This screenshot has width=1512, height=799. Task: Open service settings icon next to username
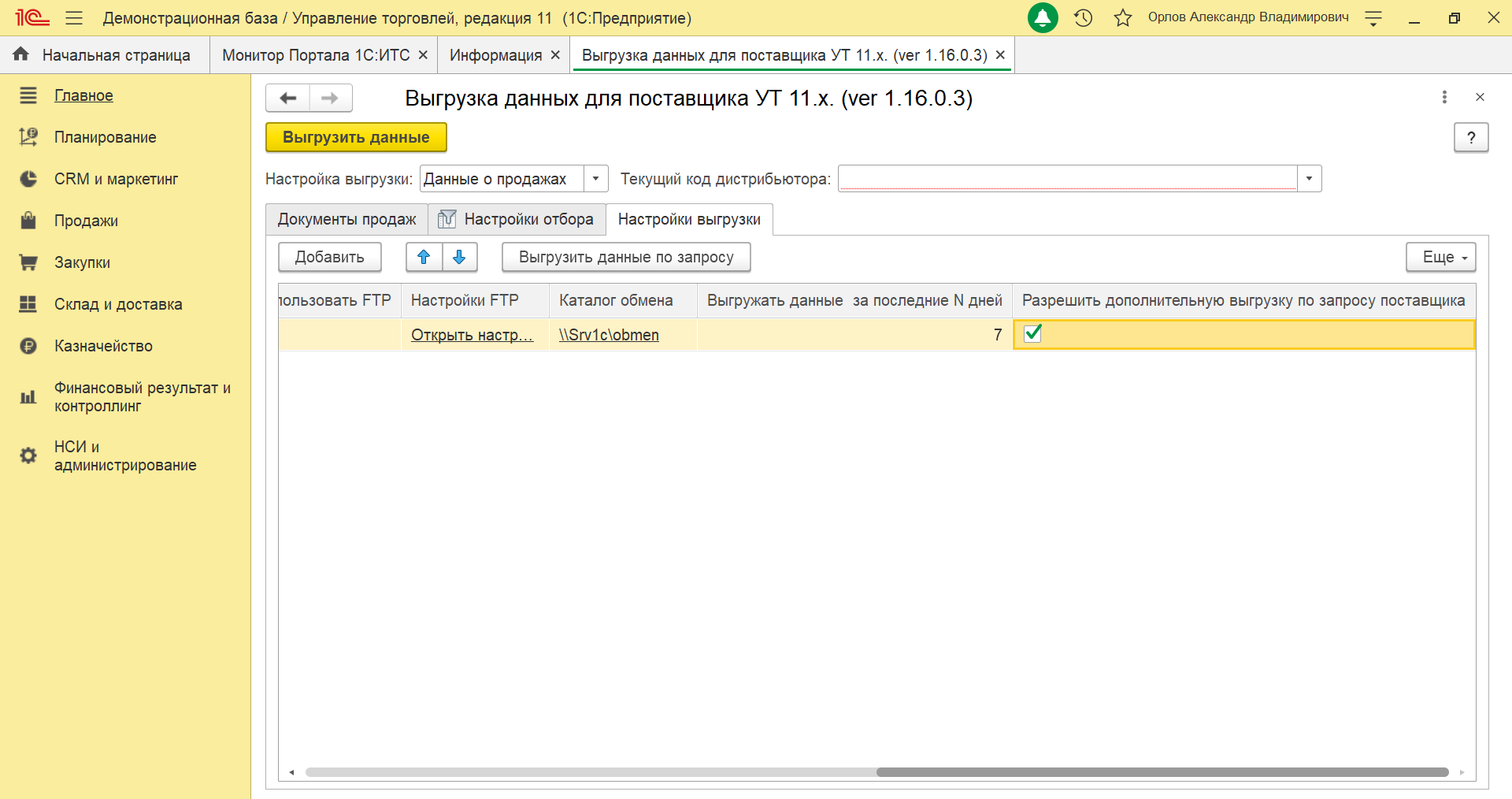coord(1373,18)
